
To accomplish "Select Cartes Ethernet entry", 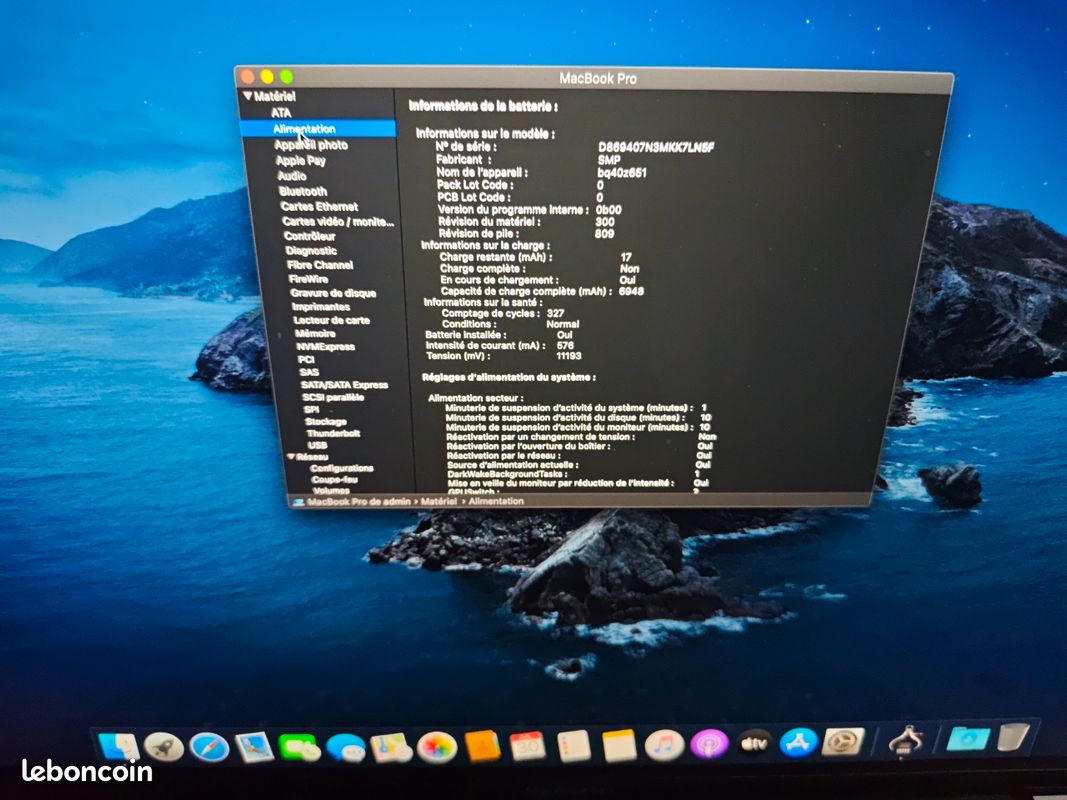I will (319, 206).
